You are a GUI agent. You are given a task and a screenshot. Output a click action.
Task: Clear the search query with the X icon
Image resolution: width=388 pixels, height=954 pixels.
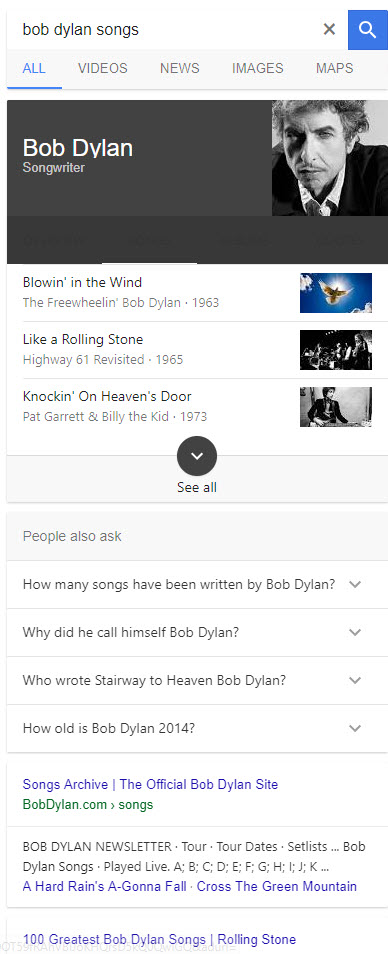pyautogui.click(x=329, y=29)
